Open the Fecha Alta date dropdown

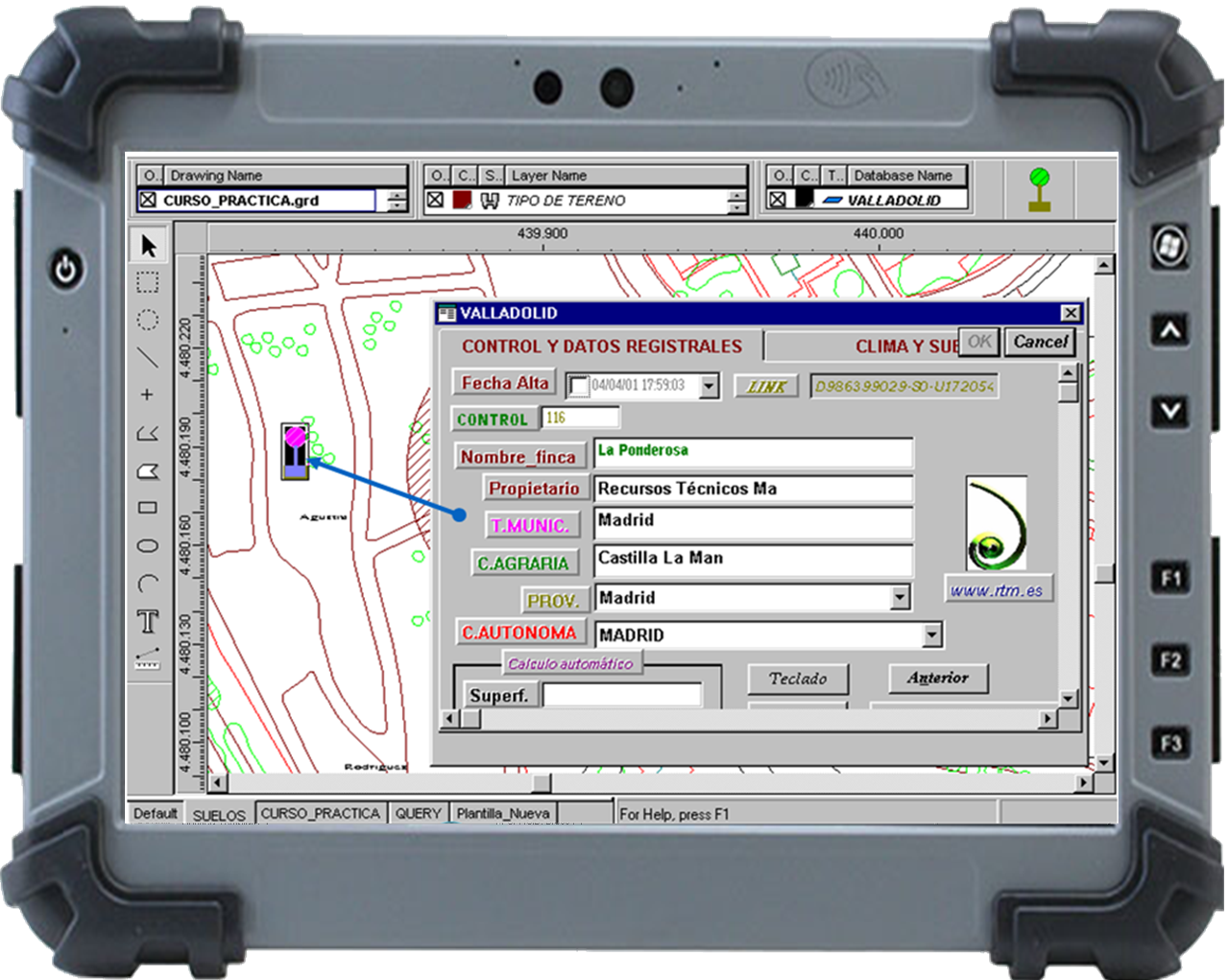[x=709, y=386]
